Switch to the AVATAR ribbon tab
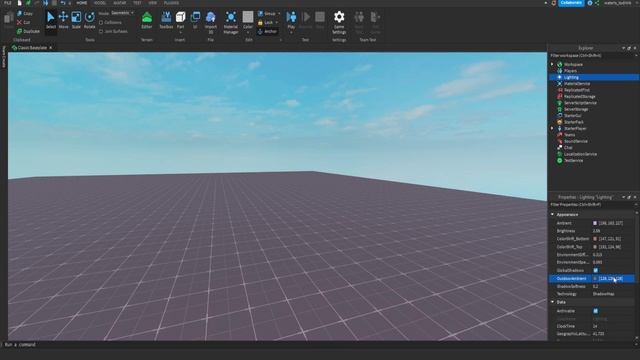The image size is (640, 360). pos(120,3)
